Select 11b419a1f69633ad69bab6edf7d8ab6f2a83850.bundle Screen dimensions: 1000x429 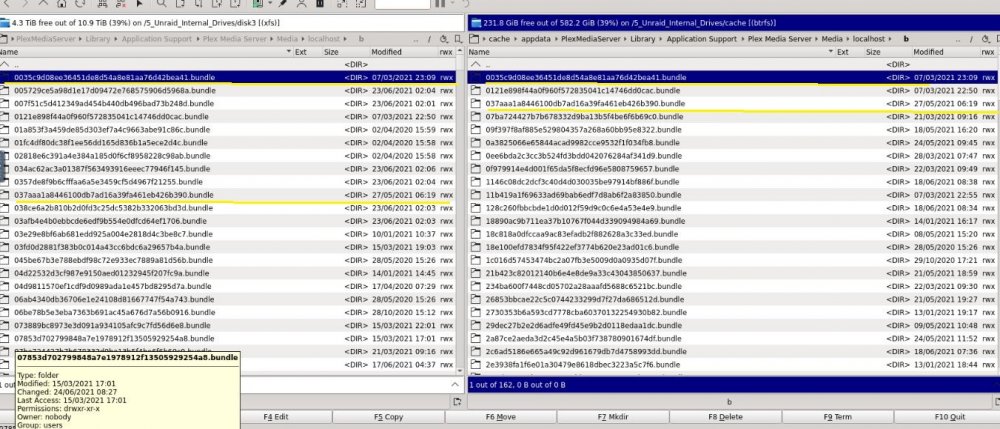click(733, 194)
